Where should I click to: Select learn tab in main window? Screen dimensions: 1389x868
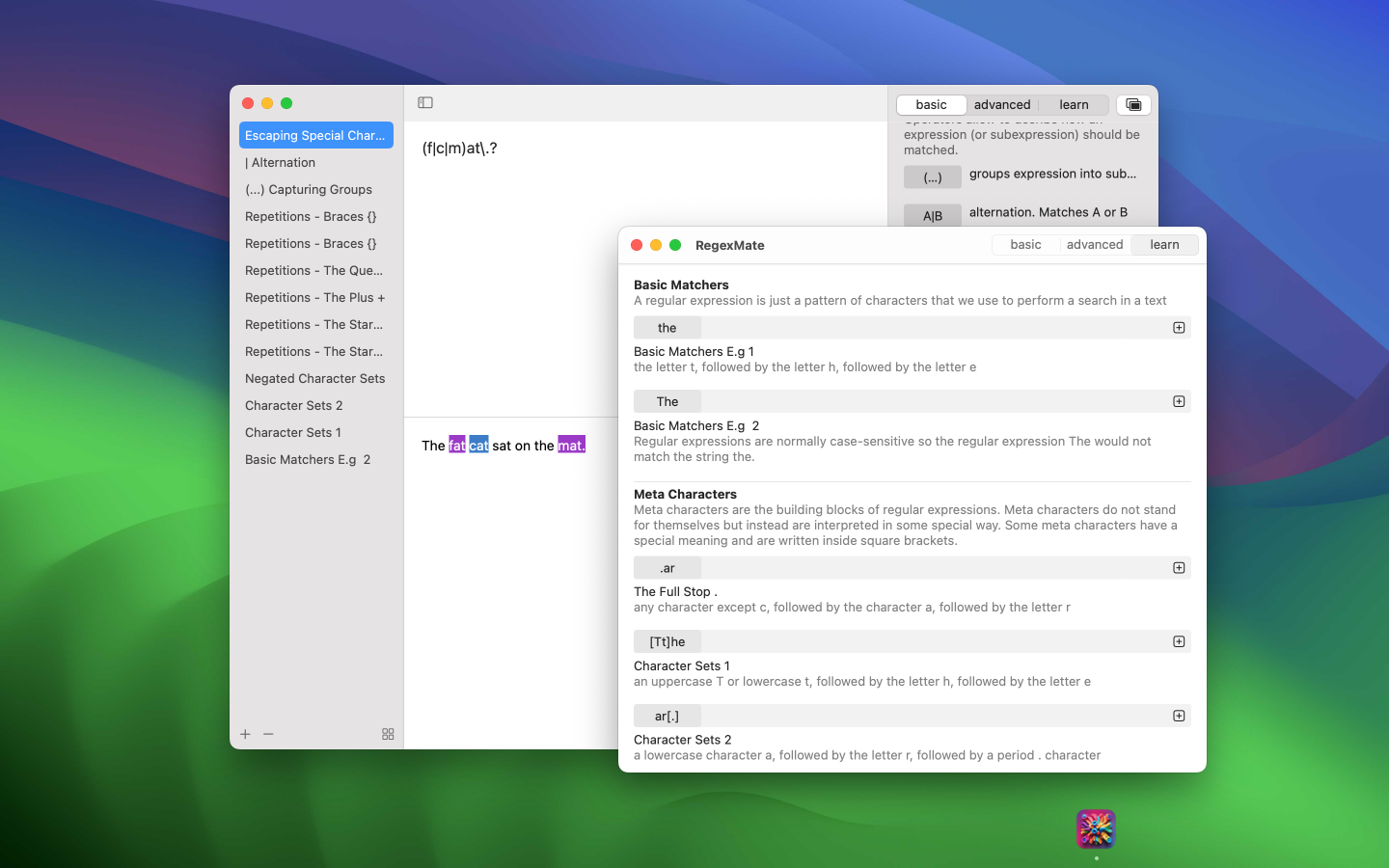coord(1074,104)
